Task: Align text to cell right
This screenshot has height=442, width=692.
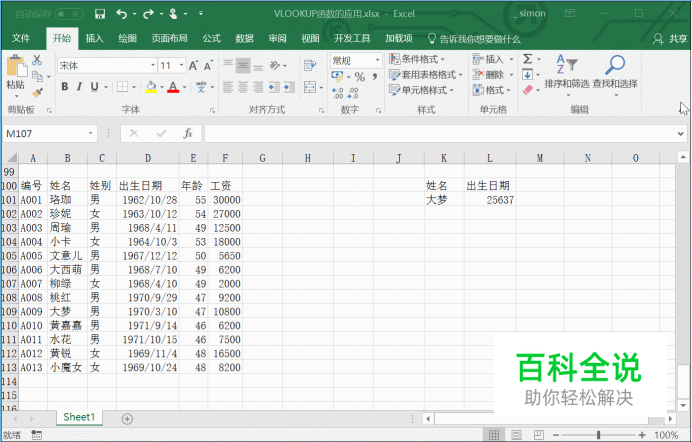Action: 258,87
